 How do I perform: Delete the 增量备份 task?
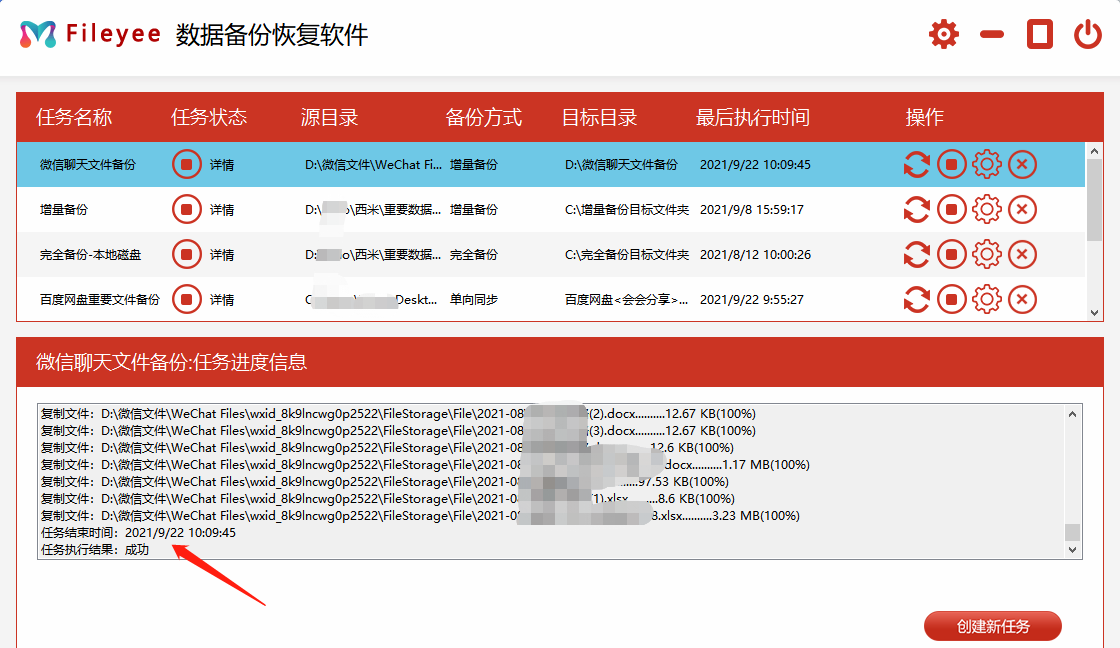1022,209
